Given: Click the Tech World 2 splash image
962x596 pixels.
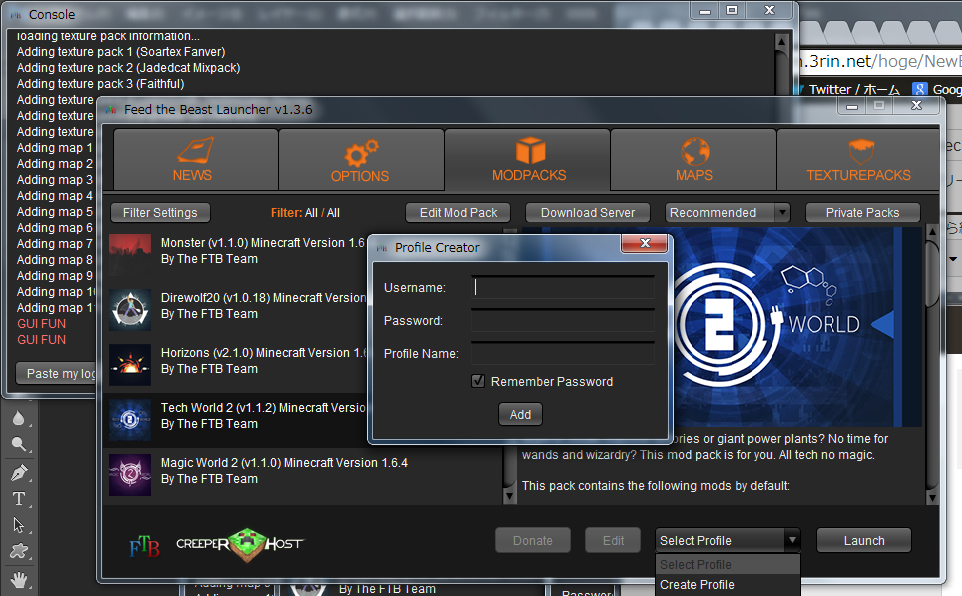Looking at the screenshot, I should [x=724, y=327].
